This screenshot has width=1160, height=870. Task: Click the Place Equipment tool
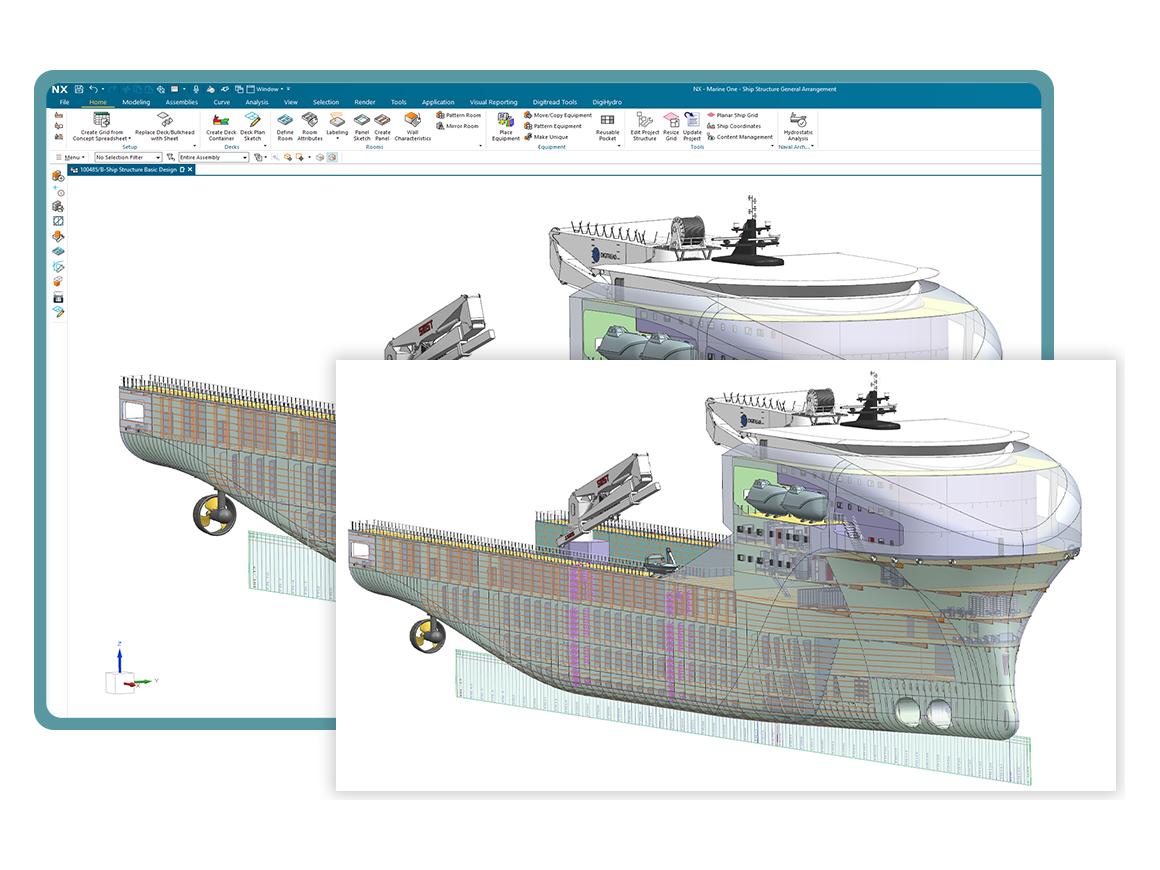point(506,127)
